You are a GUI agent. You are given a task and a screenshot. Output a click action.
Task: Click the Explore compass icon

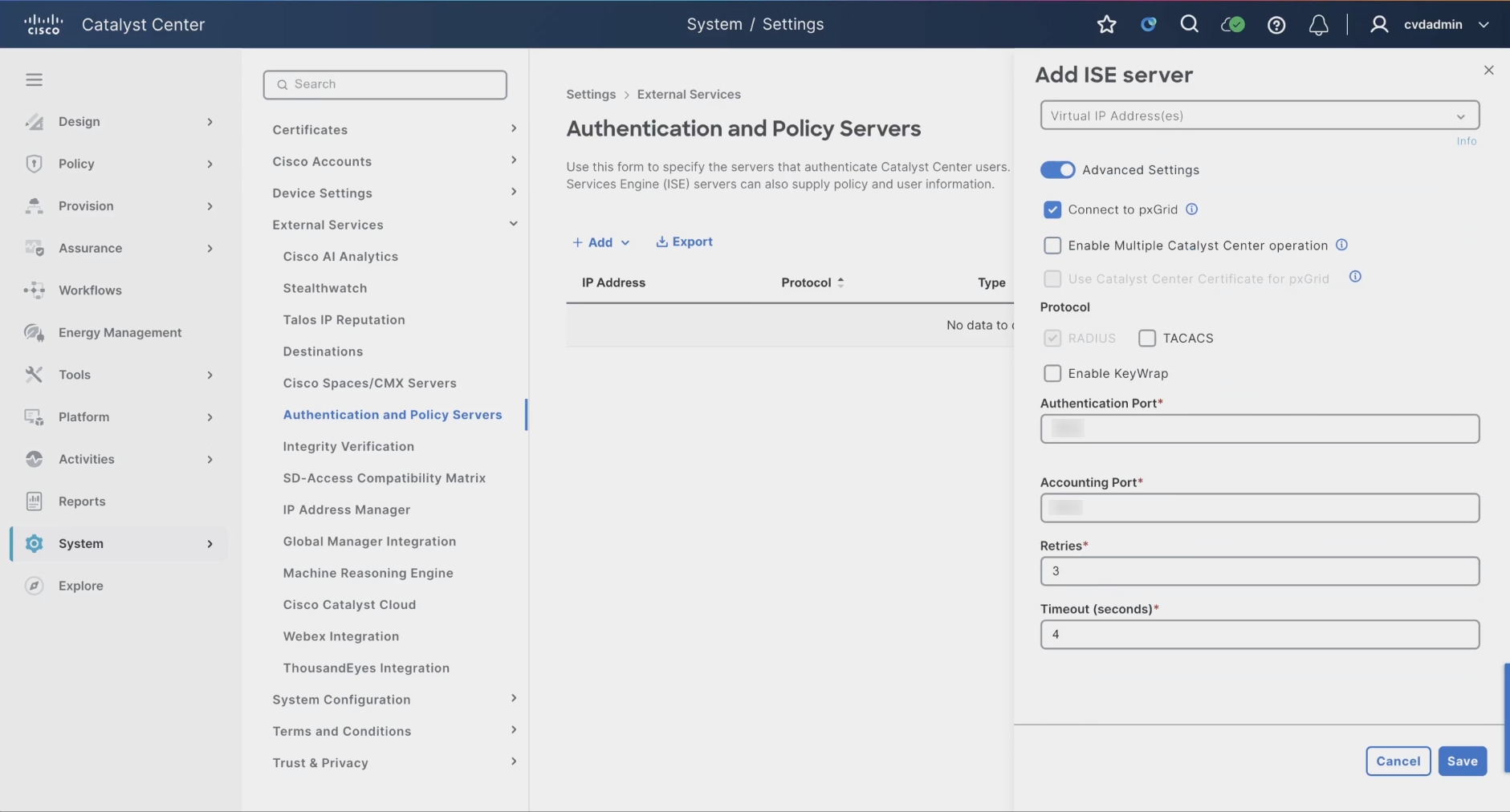coord(34,586)
